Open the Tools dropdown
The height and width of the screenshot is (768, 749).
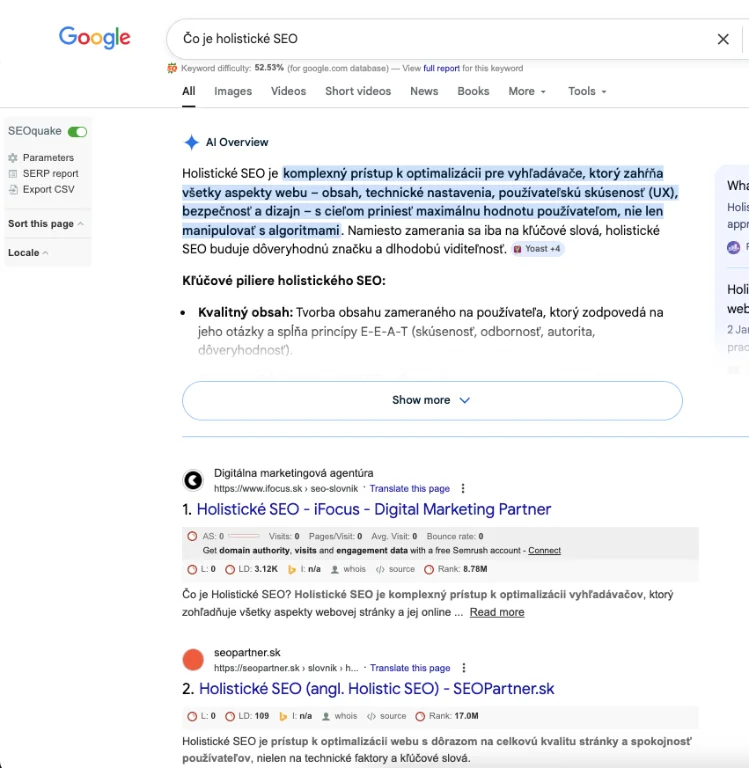[587, 91]
